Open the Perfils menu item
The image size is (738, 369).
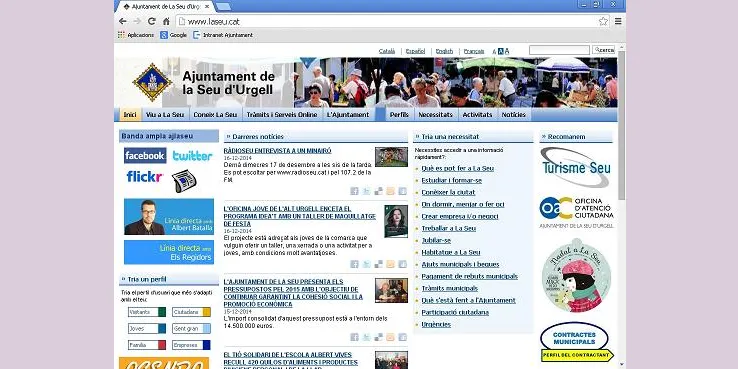(399, 115)
